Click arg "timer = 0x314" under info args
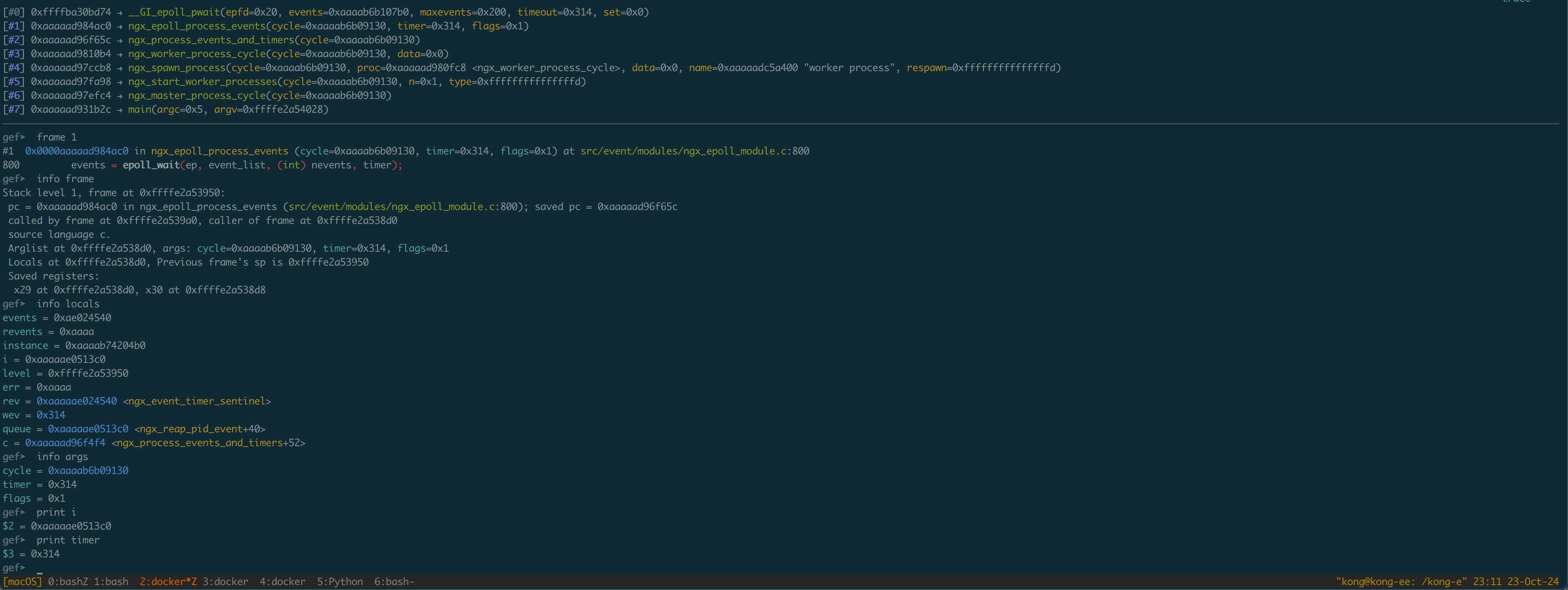 click(40, 485)
